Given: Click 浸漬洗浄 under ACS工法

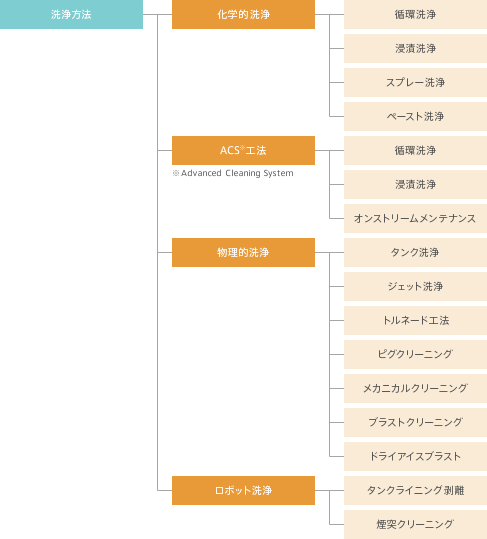Looking at the screenshot, I should 416,184.
